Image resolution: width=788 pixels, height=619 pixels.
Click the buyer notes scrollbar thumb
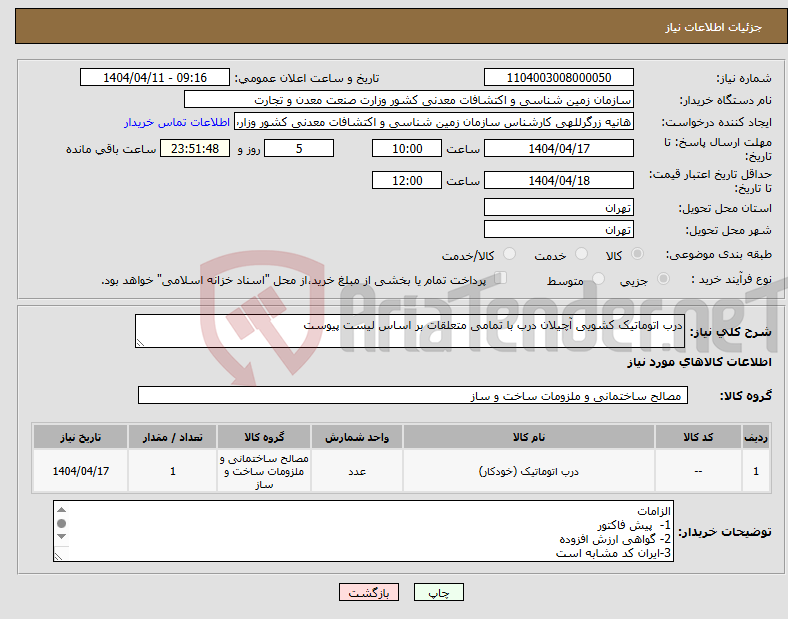(x=61, y=524)
